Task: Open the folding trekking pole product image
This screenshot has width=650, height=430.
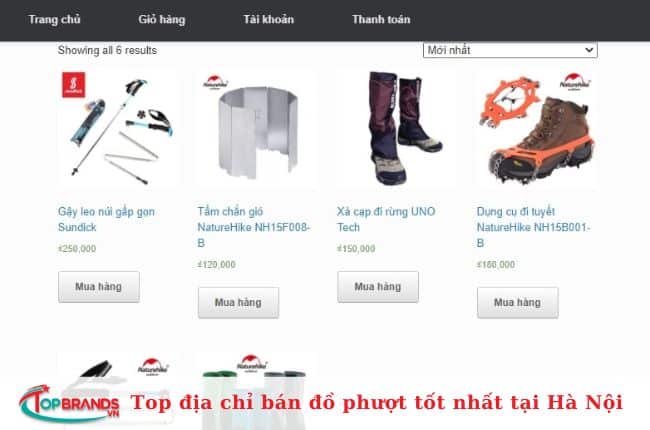Action: 119,129
